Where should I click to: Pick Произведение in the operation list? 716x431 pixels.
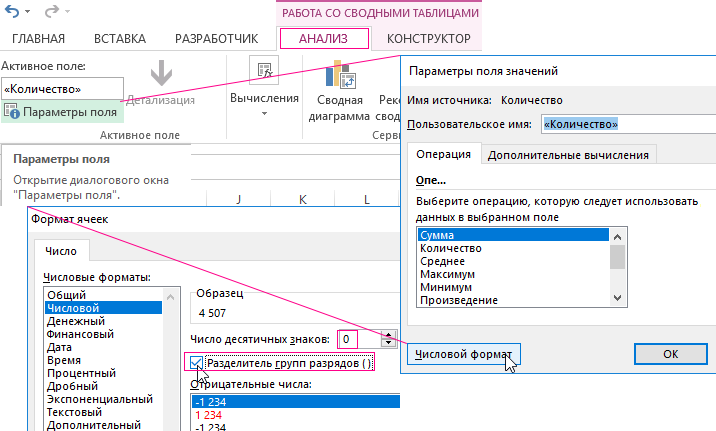click(513, 300)
